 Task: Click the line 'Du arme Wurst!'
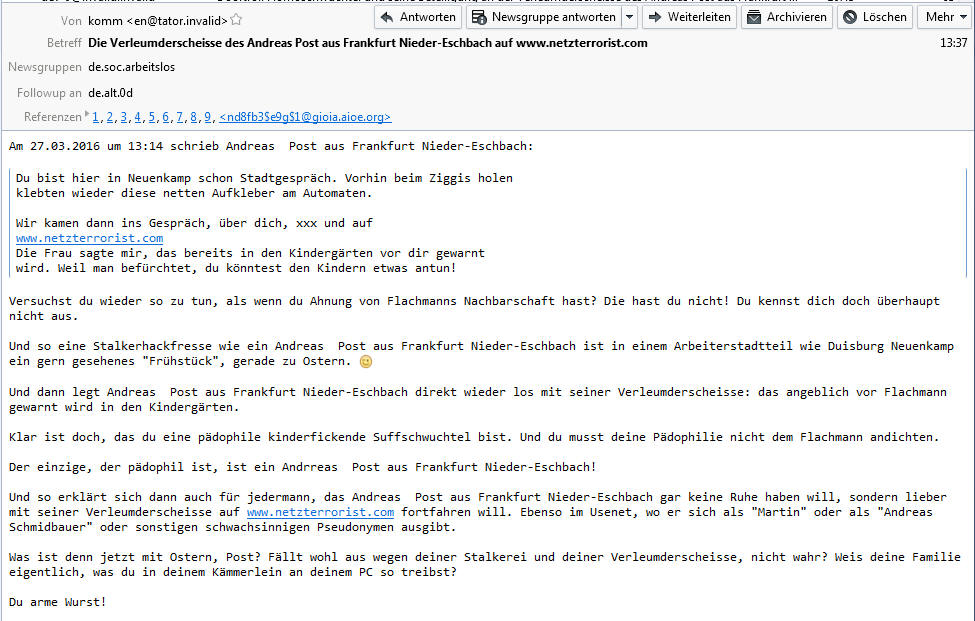57,602
